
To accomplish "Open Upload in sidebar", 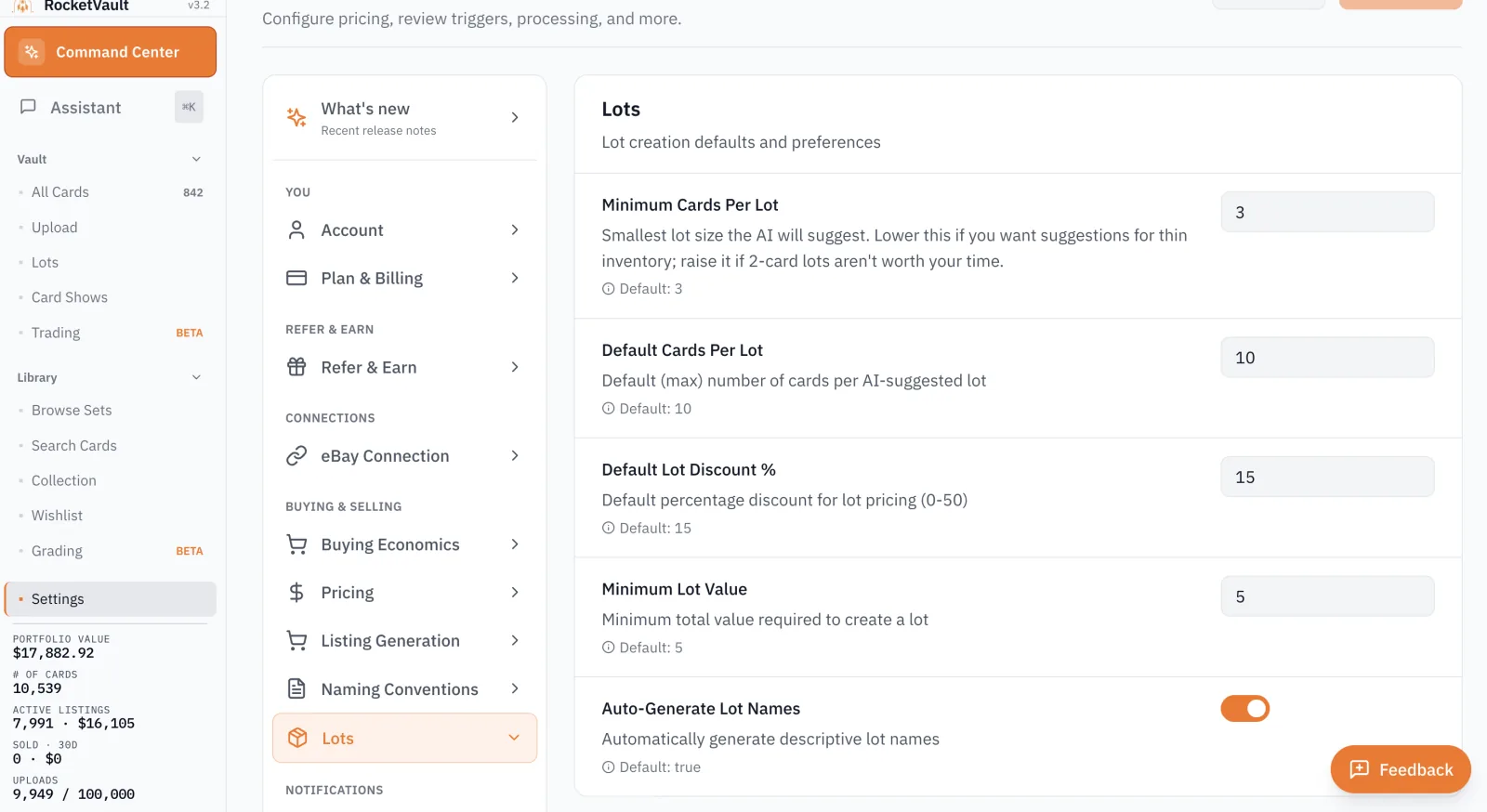I will click(x=111, y=228).
